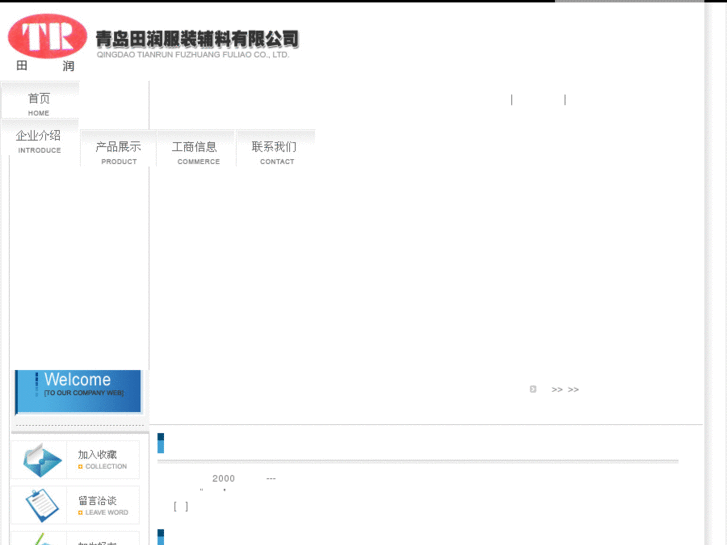The width and height of the screenshot is (727, 545).
Task: Open the 产品展示 PRODUCT tab
Action: click(118, 148)
